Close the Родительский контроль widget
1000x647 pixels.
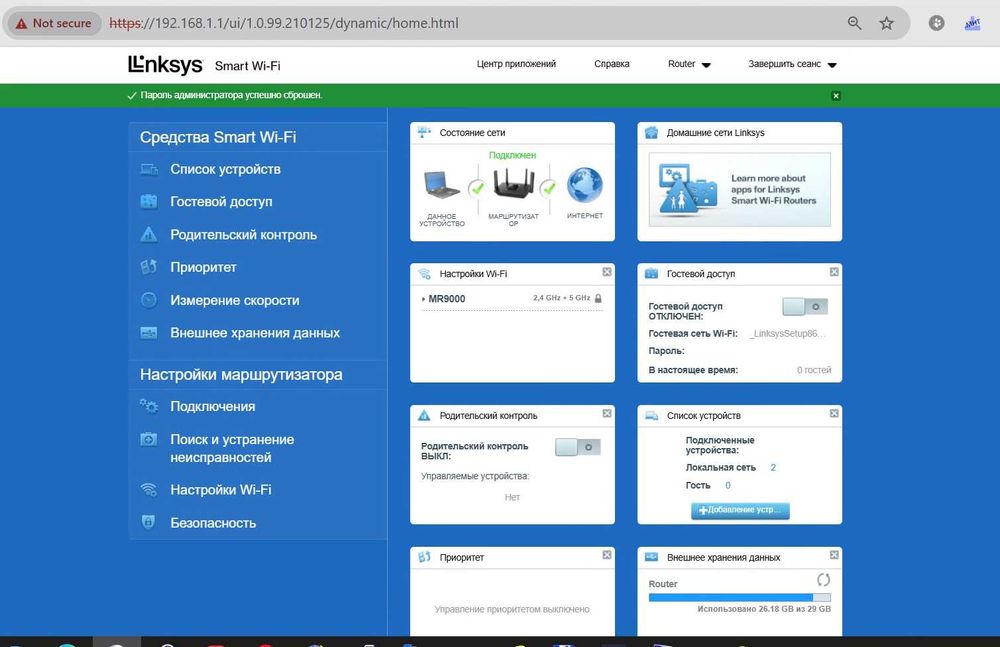click(607, 413)
